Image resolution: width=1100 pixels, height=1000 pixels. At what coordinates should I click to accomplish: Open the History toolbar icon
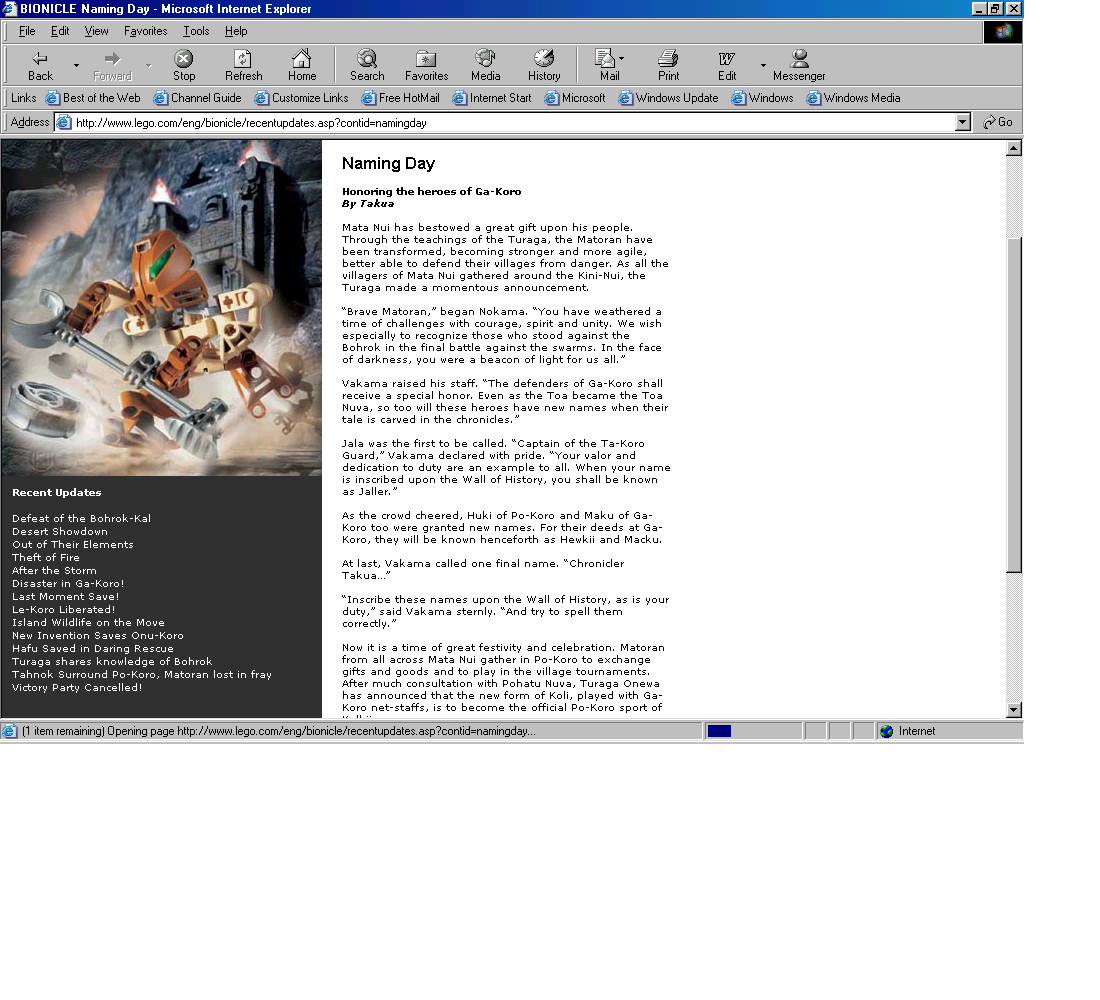(x=544, y=60)
